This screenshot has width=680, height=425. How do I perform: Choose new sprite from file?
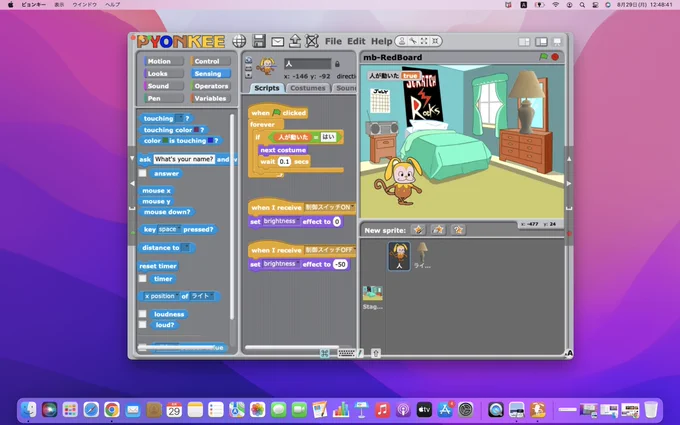click(x=438, y=230)
